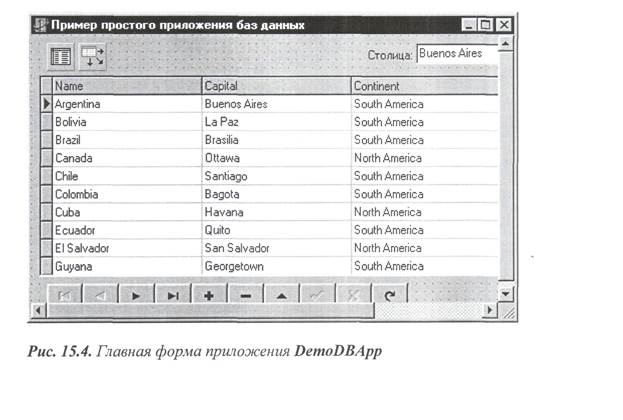Click the dataset link toolbar icon
623x420 pixels.
click(x=92, y=56)
